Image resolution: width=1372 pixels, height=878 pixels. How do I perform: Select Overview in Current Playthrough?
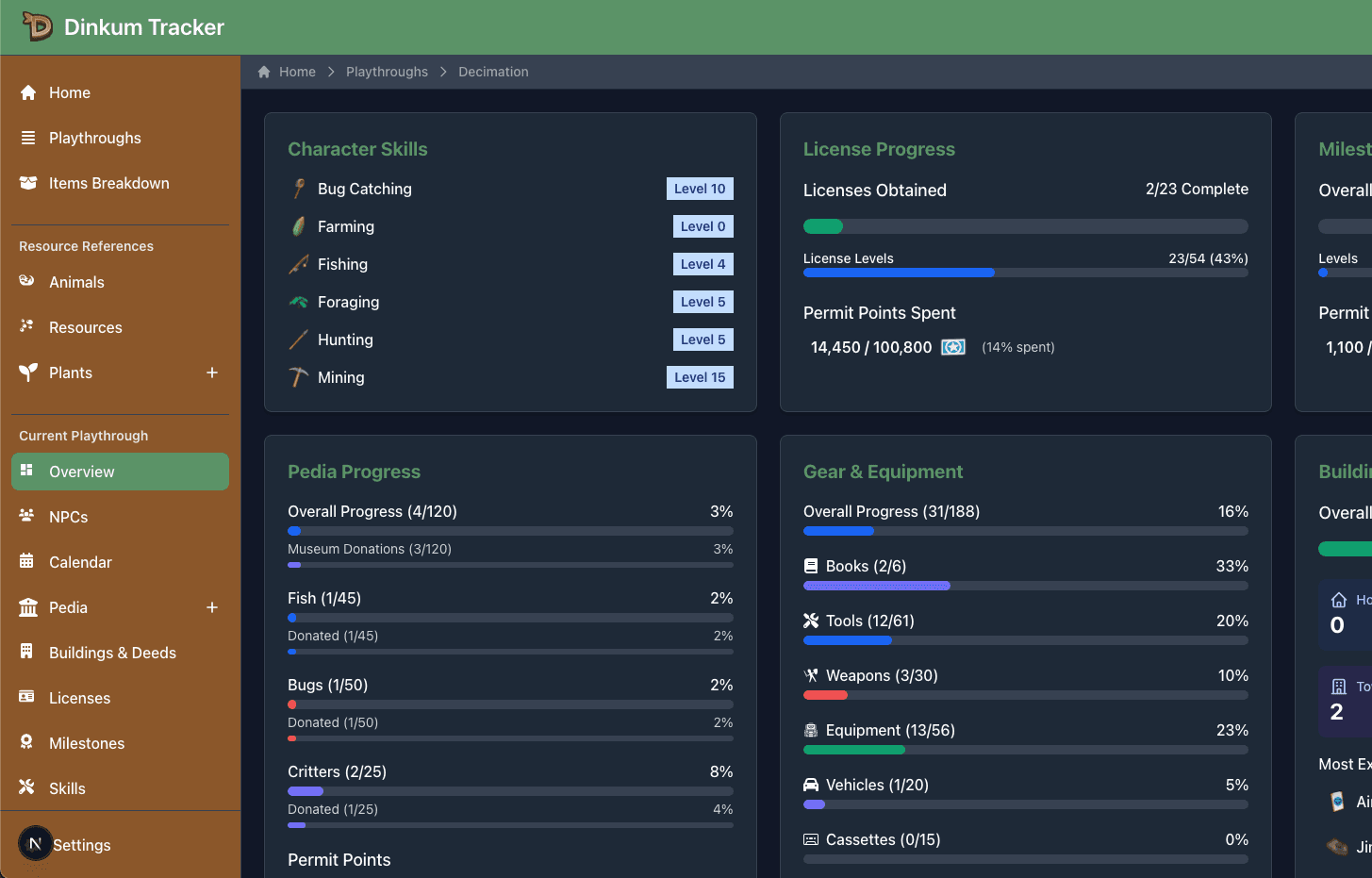pos(120,472)
